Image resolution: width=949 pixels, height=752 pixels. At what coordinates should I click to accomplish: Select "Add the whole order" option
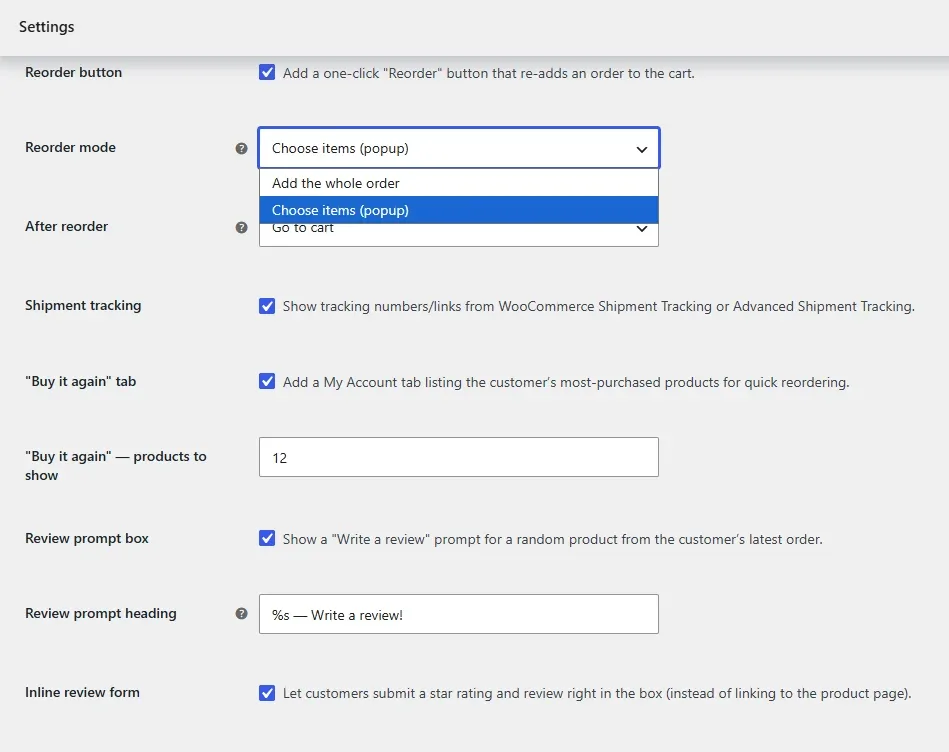point(459,183)
